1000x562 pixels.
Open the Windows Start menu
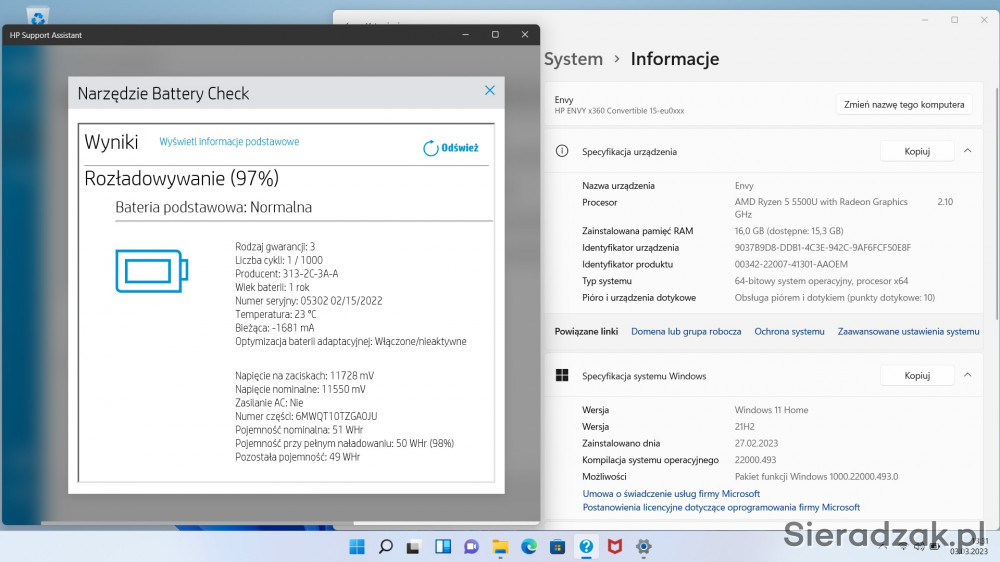click(357, 547)
